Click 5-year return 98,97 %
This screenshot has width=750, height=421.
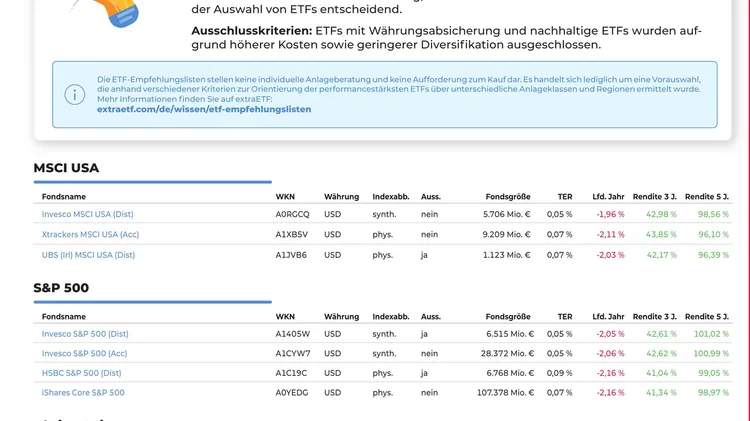coord(713,393)
